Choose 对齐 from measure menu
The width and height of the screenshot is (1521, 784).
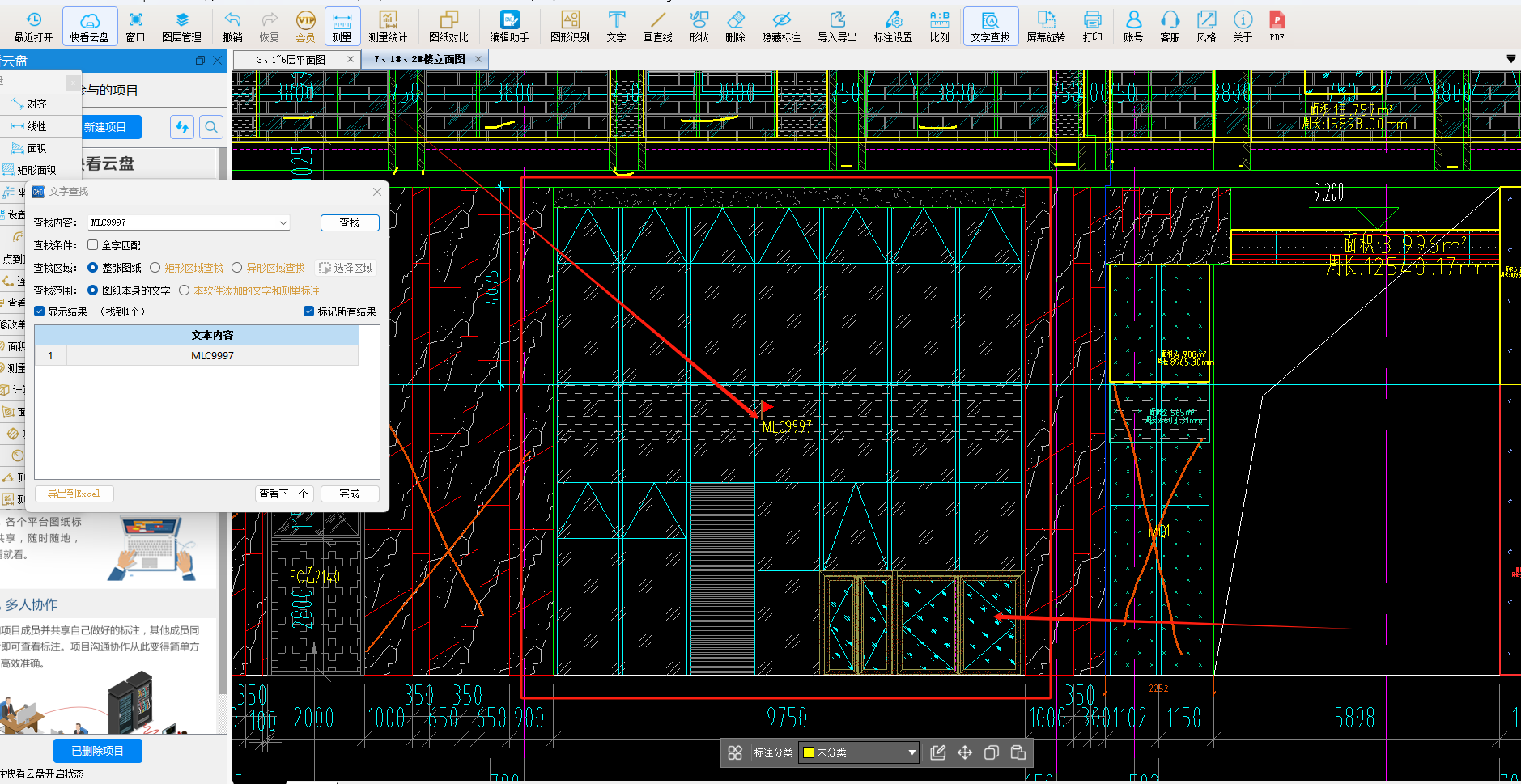click(36, 104)
